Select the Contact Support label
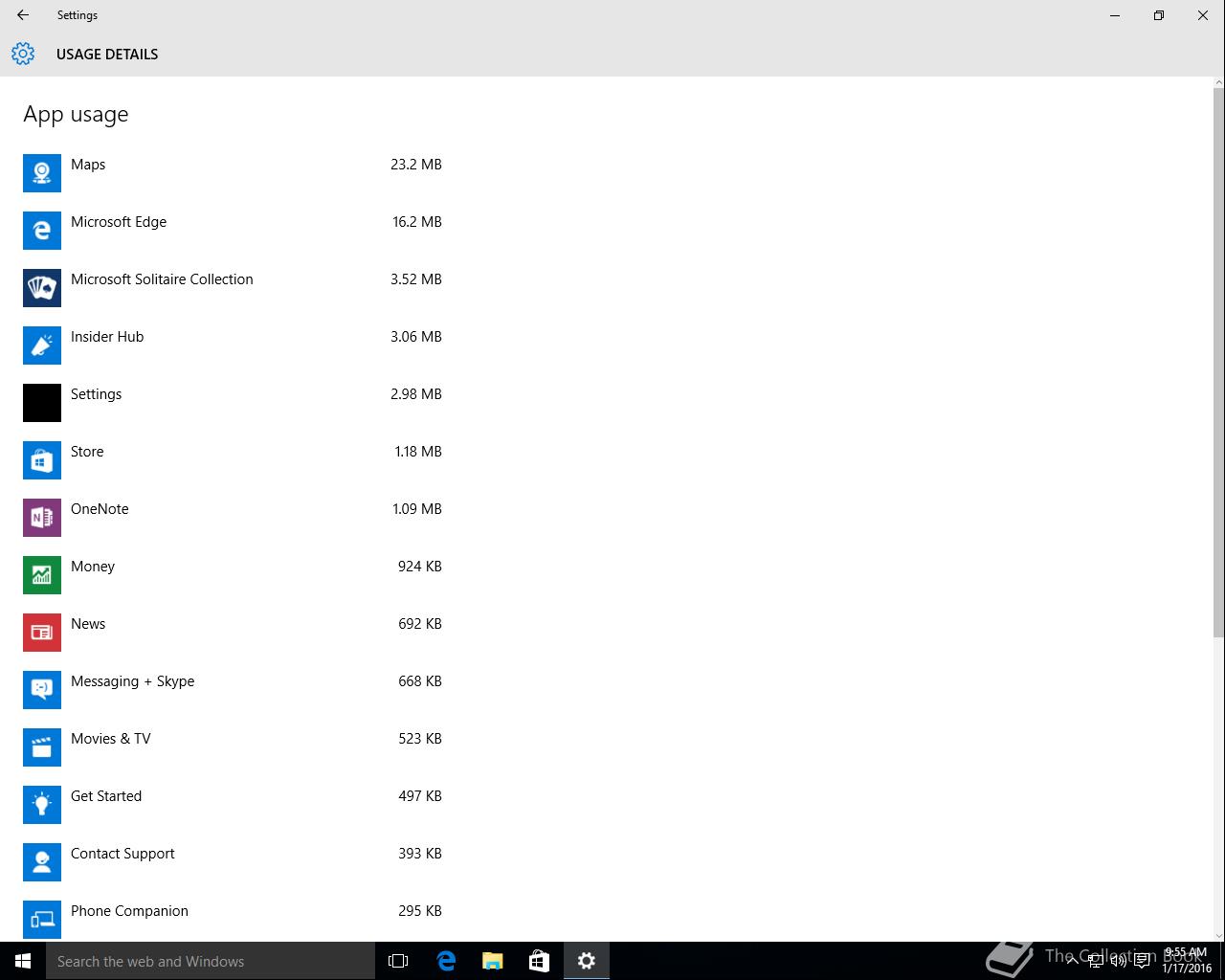 tap(122, 854)
